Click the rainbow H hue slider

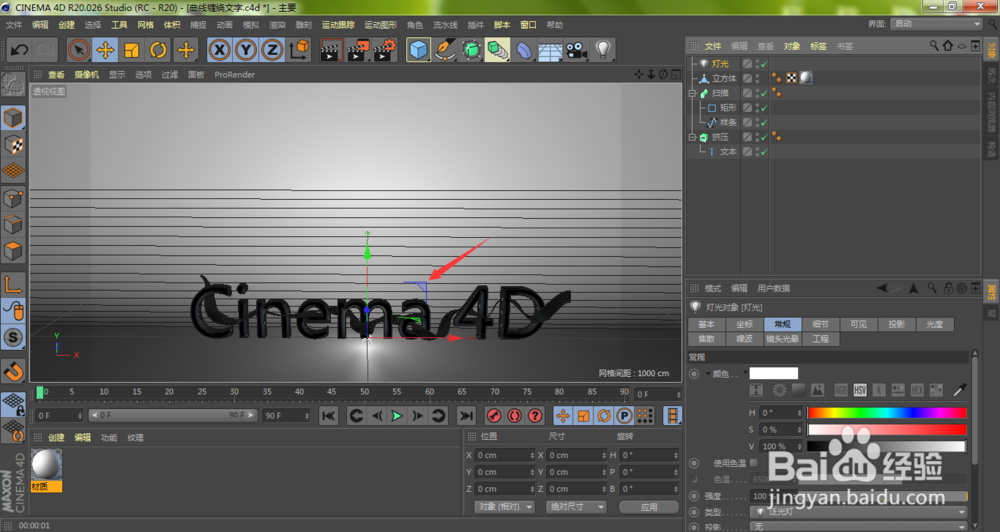point(887,413)
